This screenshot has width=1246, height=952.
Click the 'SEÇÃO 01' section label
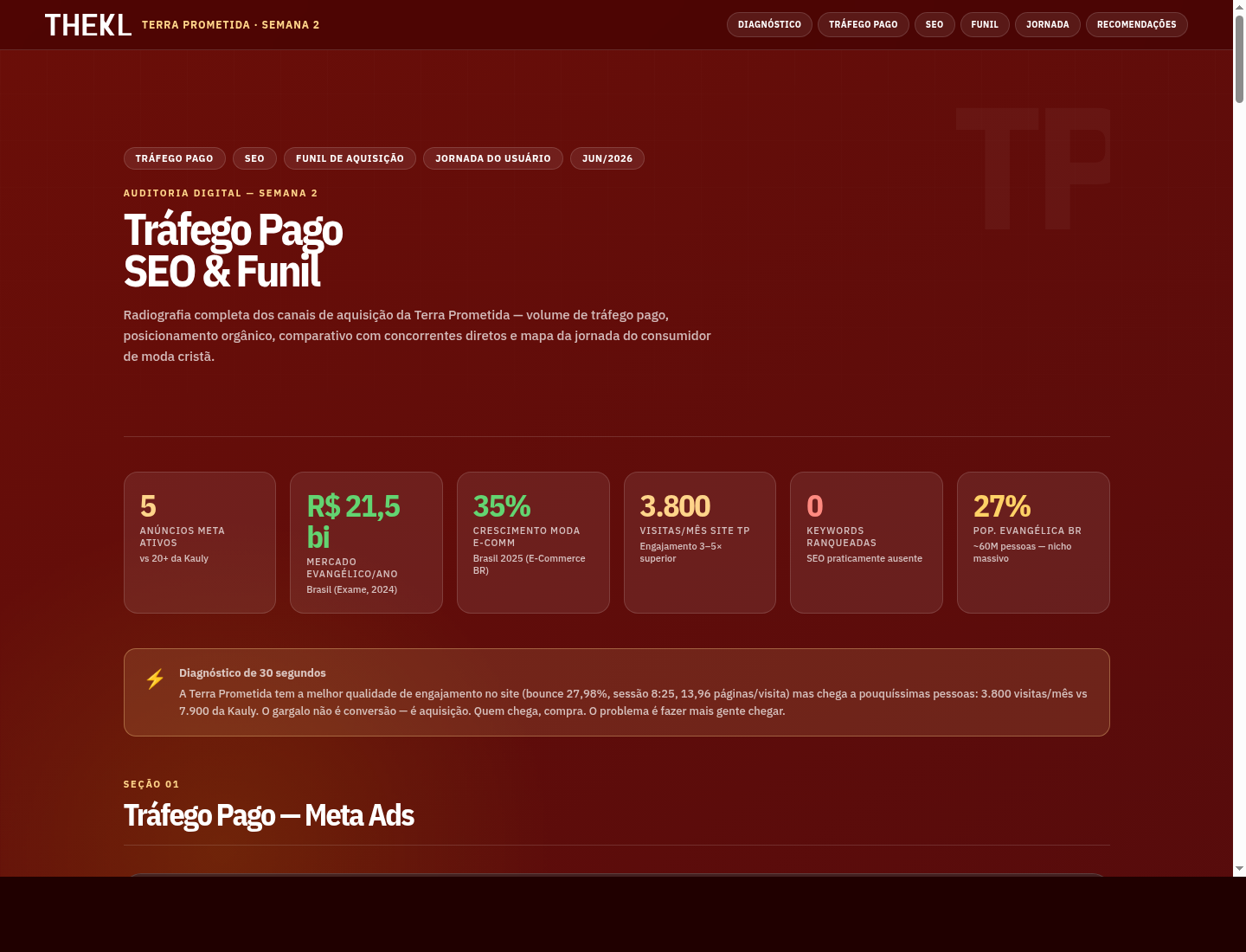click(151, 784)
